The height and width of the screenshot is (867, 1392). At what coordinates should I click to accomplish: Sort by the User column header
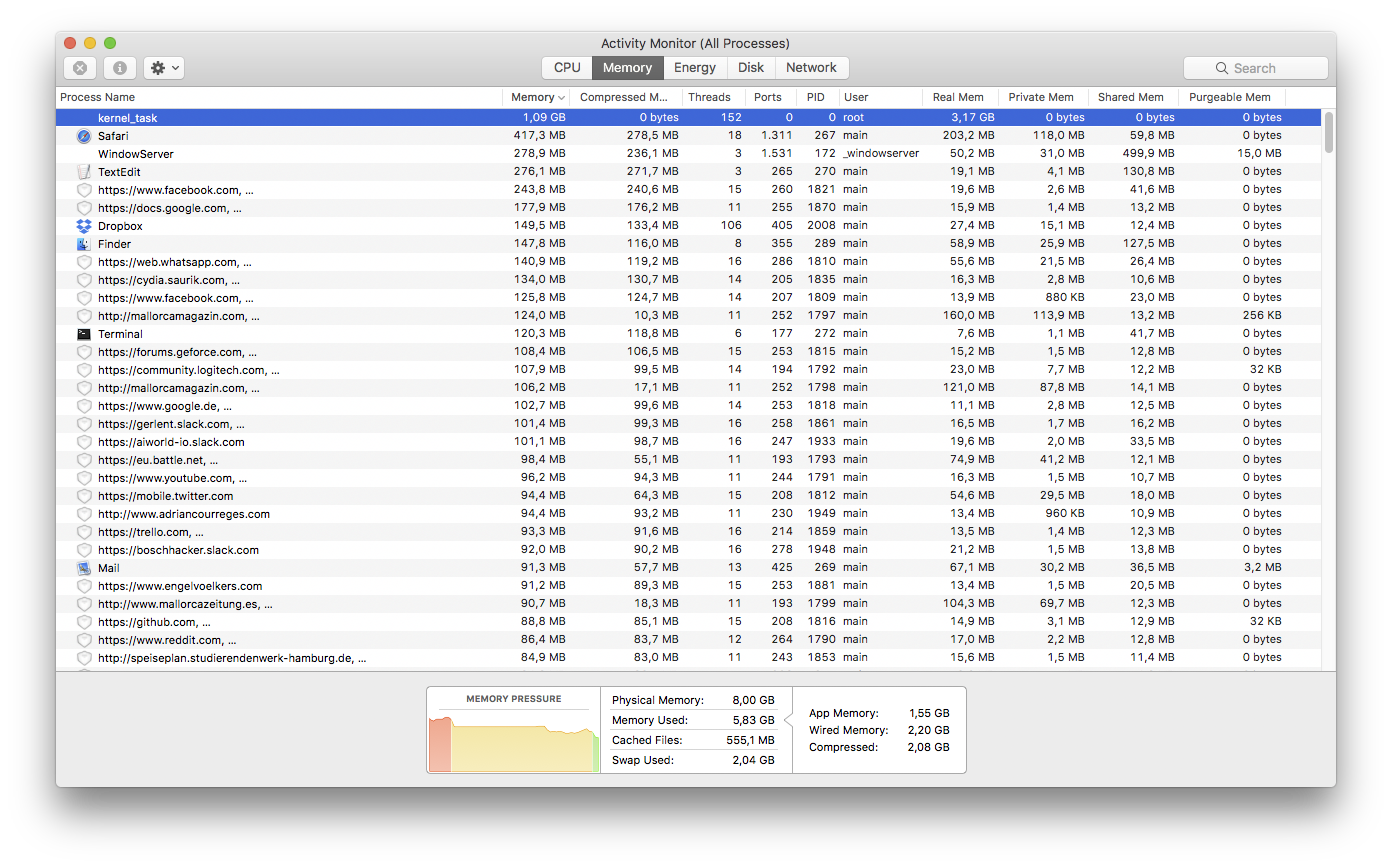click(880, 97)
